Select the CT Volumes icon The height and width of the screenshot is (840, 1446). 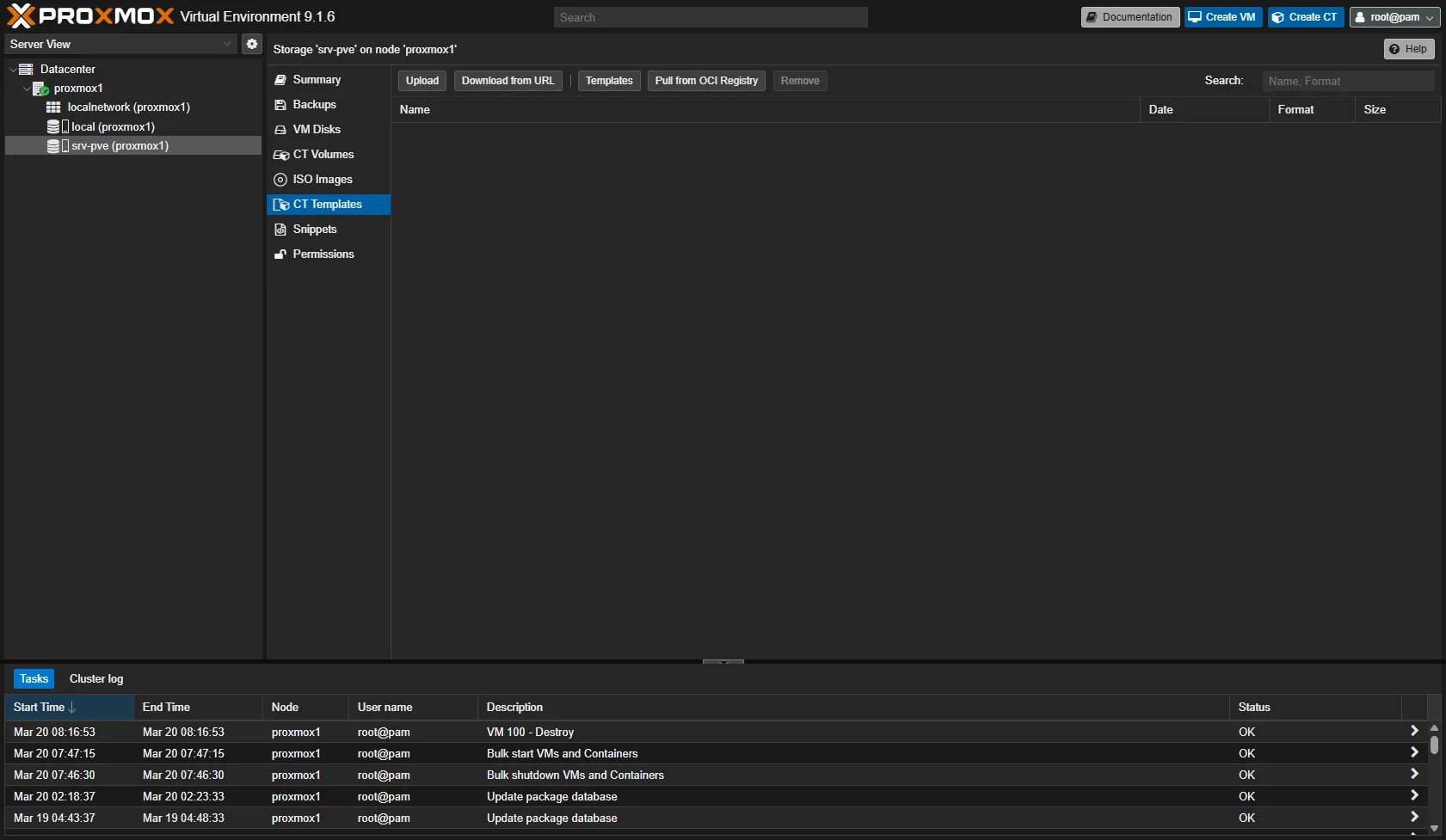click(281, 154)
